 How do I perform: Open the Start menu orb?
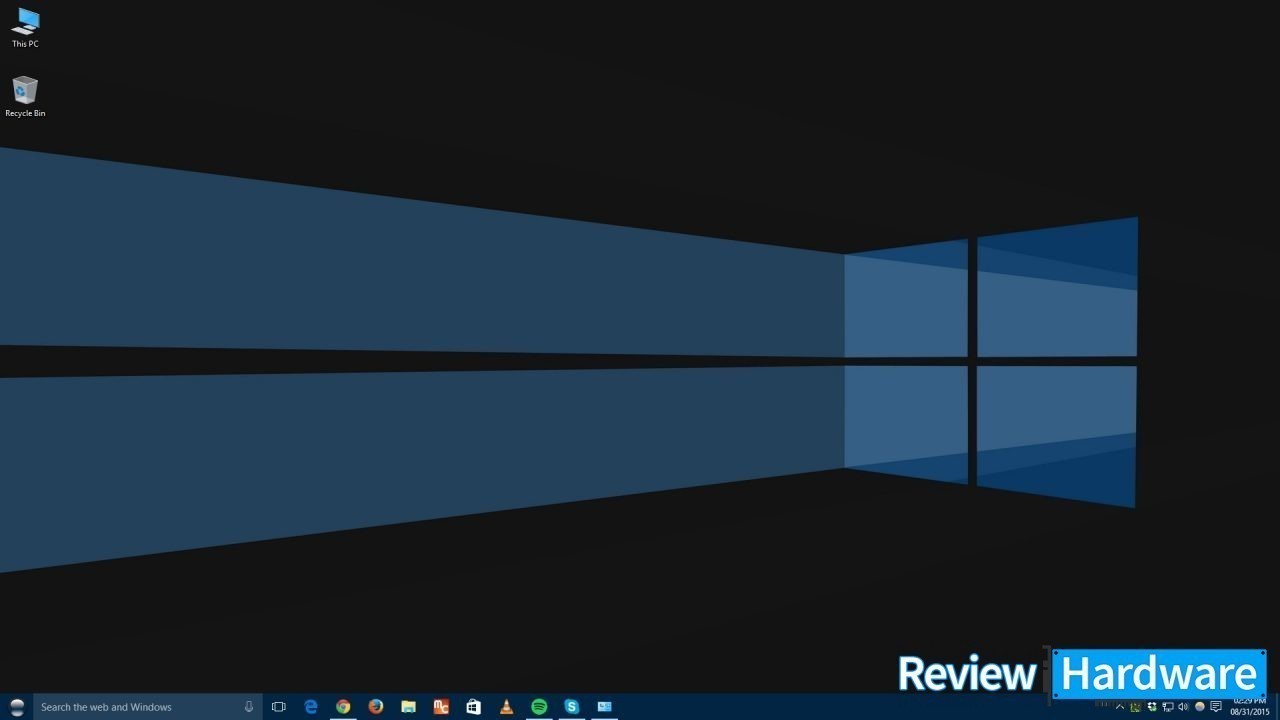(17, 707)
